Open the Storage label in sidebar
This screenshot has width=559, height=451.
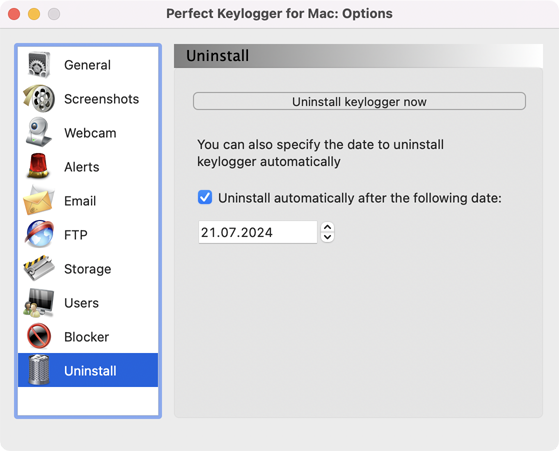88,269
